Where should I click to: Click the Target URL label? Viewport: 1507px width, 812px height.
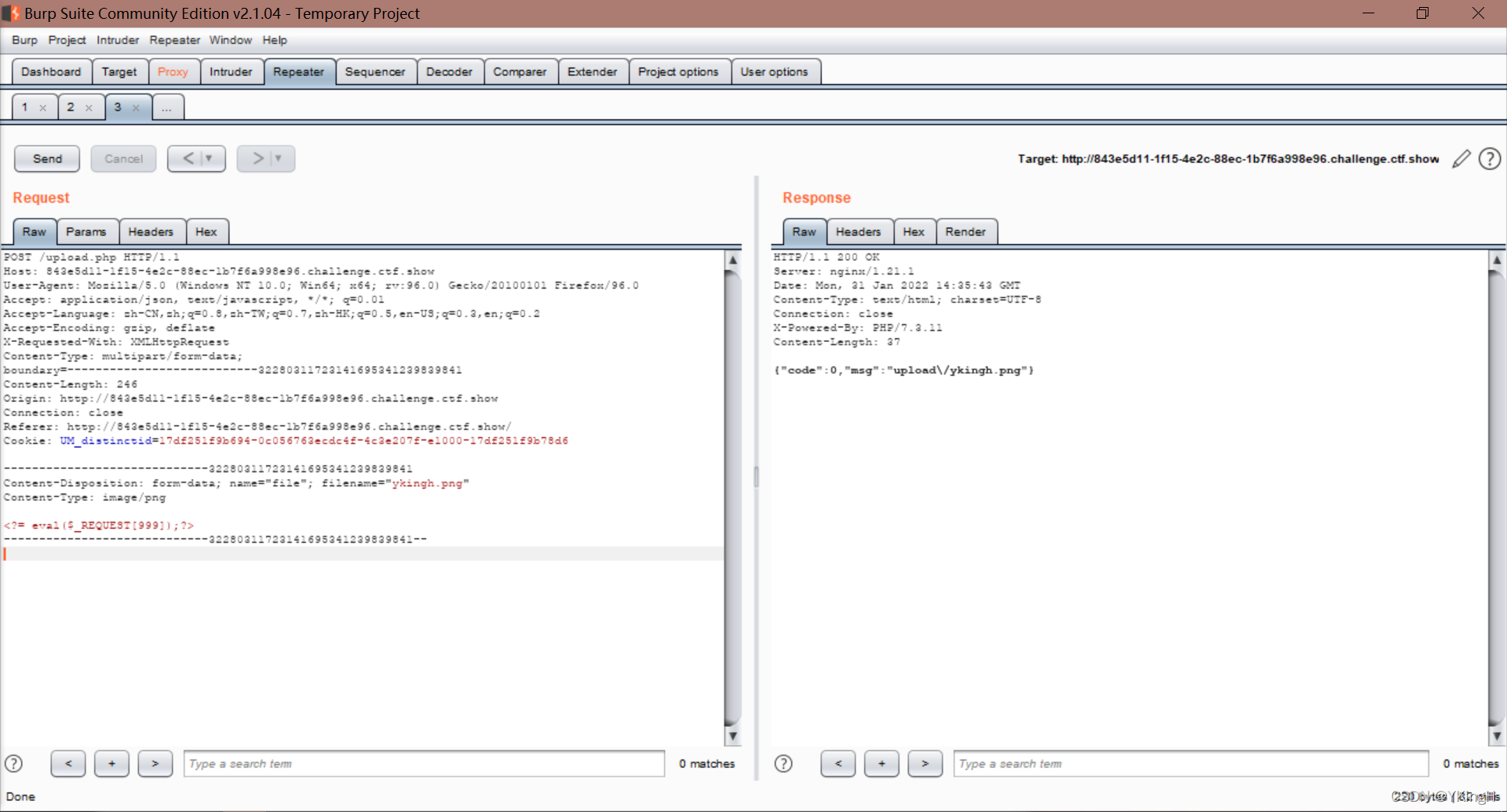pyautogui.click(x=1228, y=159)
